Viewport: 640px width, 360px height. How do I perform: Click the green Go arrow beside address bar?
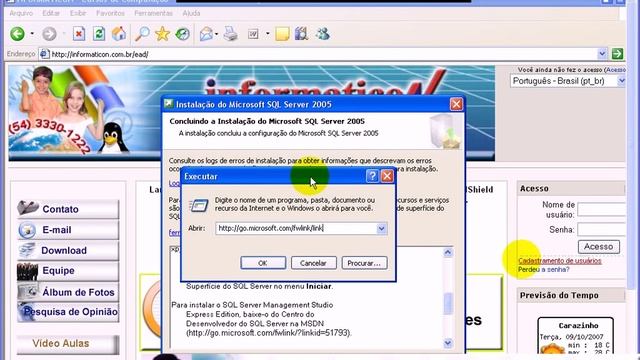[x=617, y=53]
